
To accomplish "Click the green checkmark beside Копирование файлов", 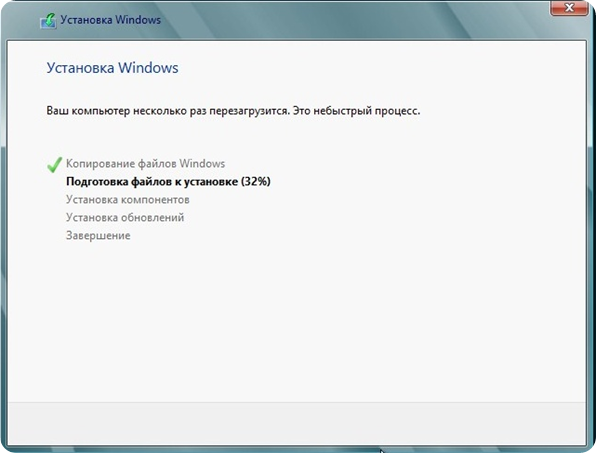I will click(x=54, y=165).
